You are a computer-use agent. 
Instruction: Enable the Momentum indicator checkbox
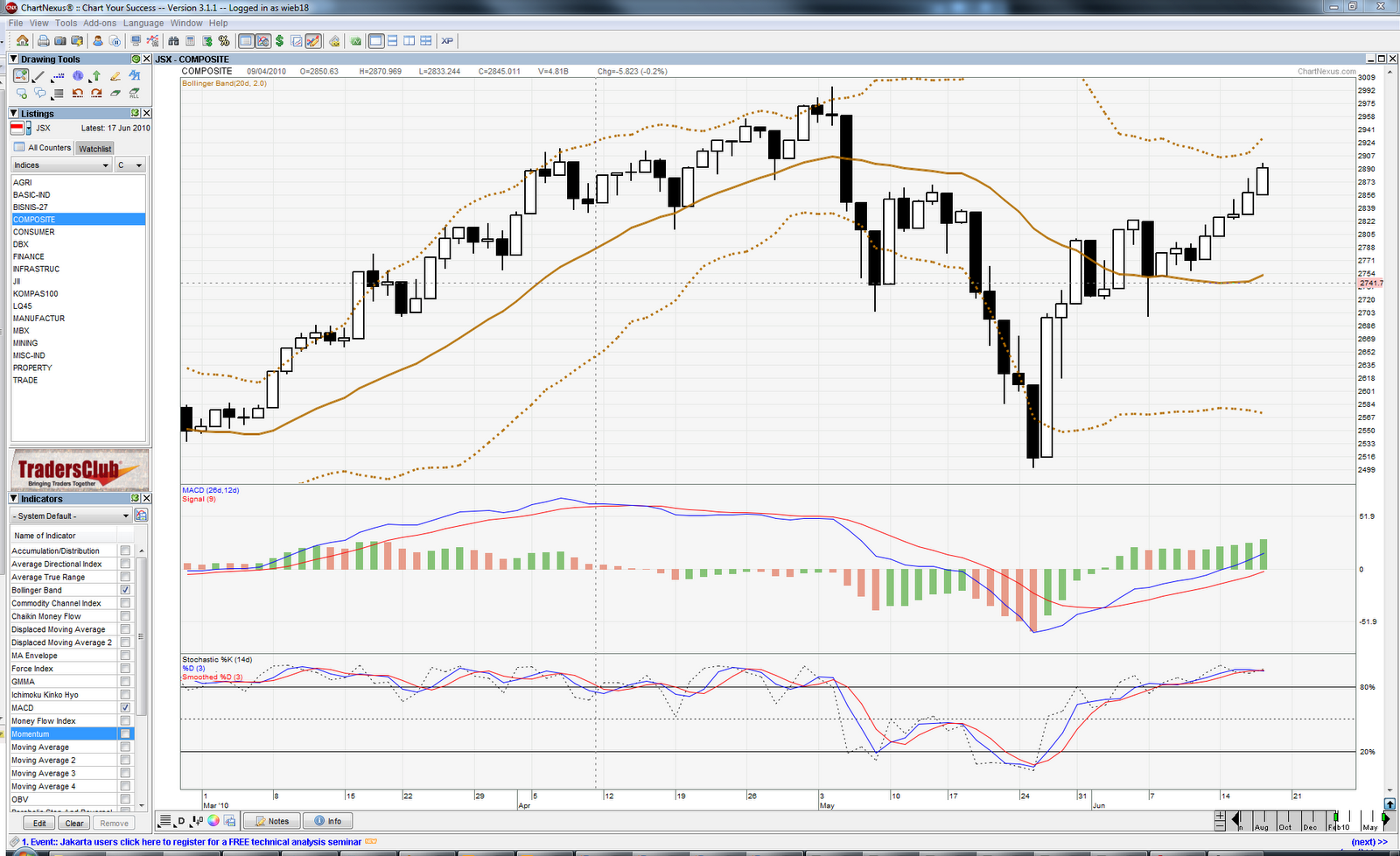125,733
